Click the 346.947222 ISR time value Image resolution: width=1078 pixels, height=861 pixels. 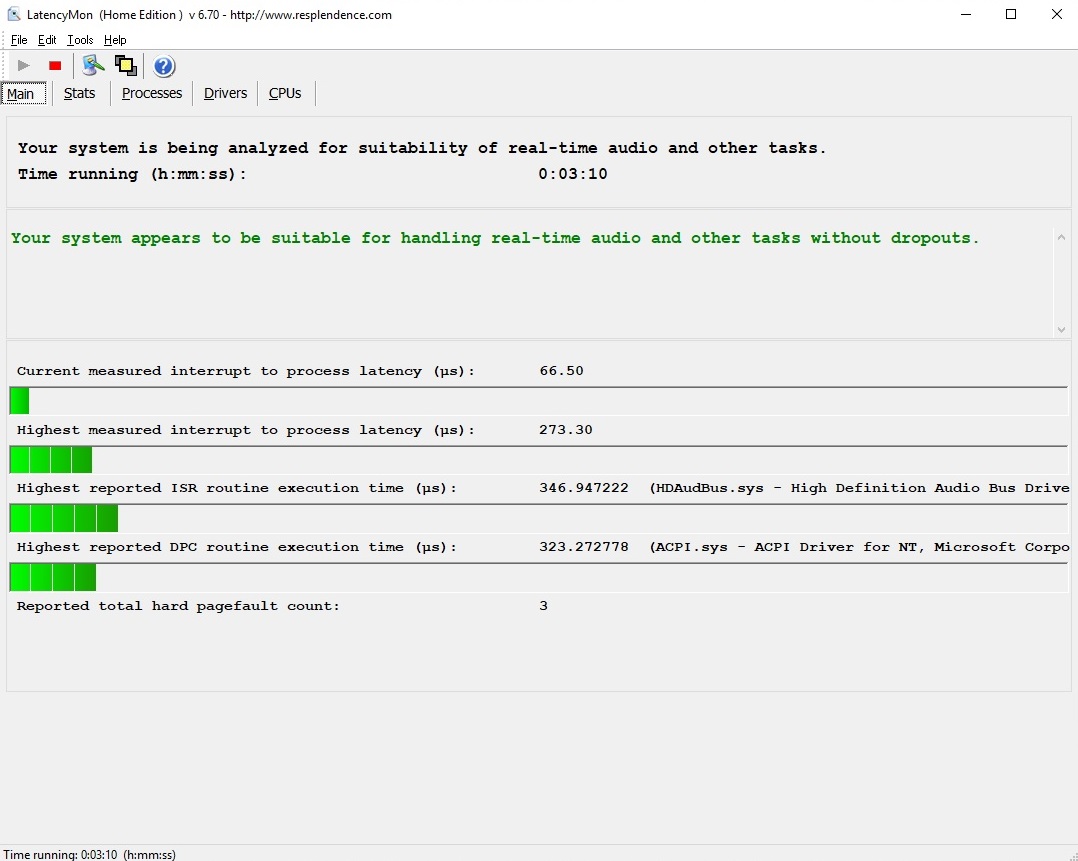pos(584,488)
